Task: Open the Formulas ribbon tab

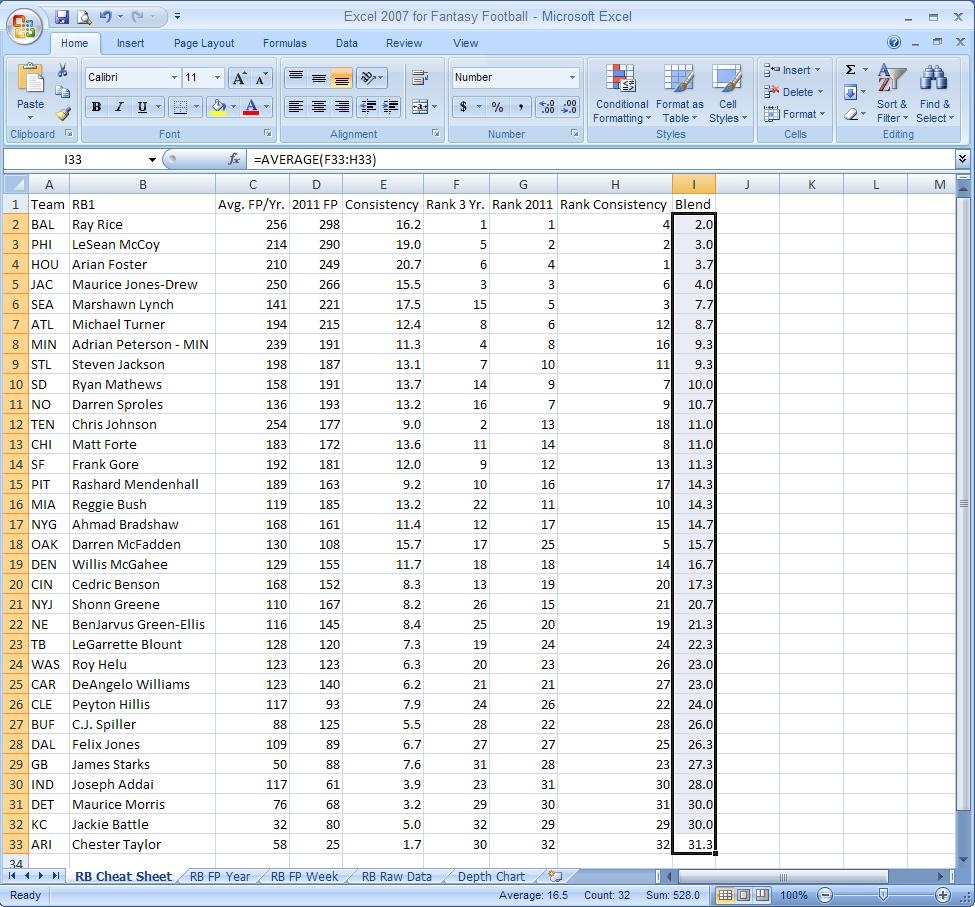Action: (x=284, y=43)
